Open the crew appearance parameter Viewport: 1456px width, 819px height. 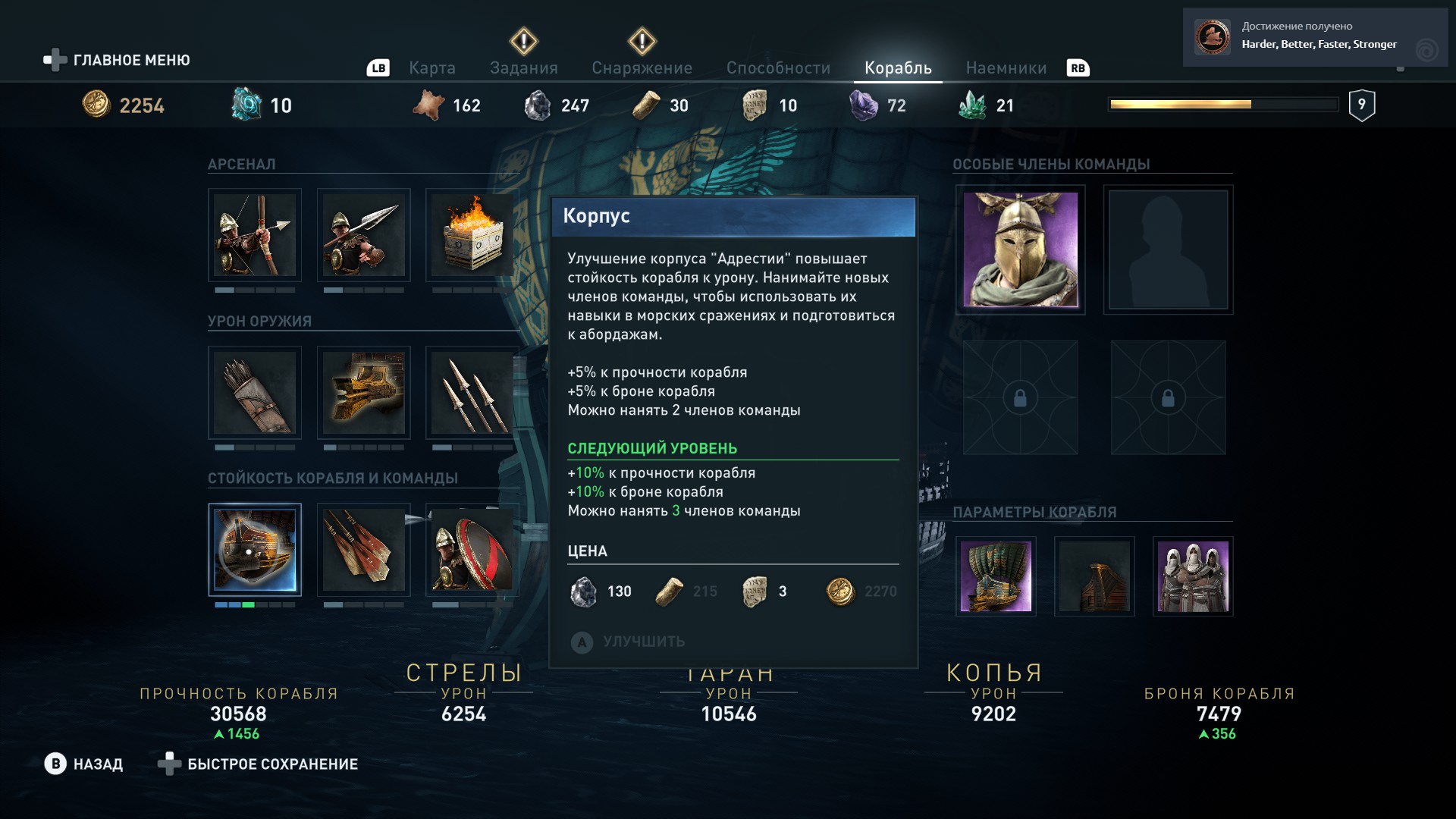coord(1193,576)
